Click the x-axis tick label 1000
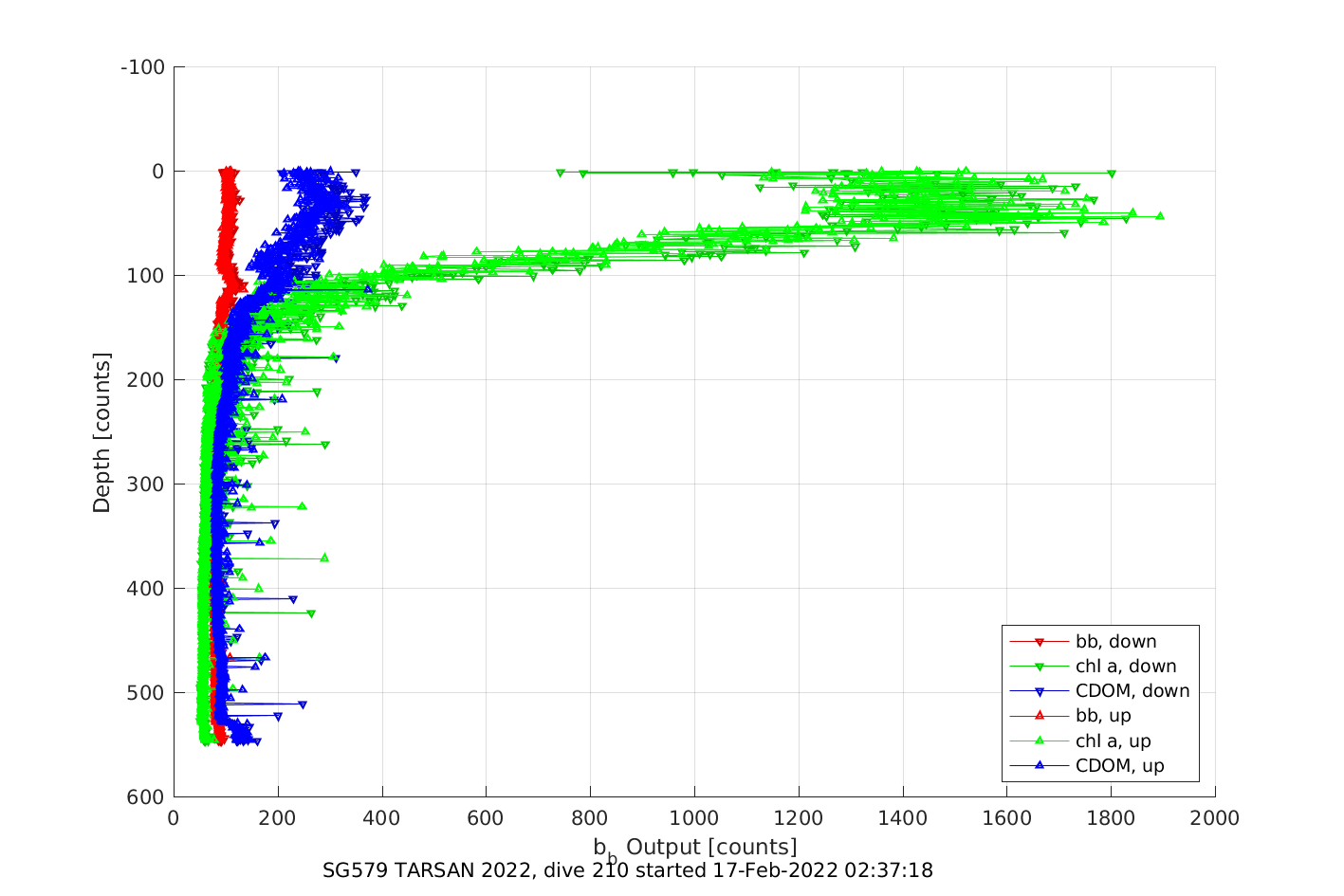The image size is (1344, 896). (694, 818)
